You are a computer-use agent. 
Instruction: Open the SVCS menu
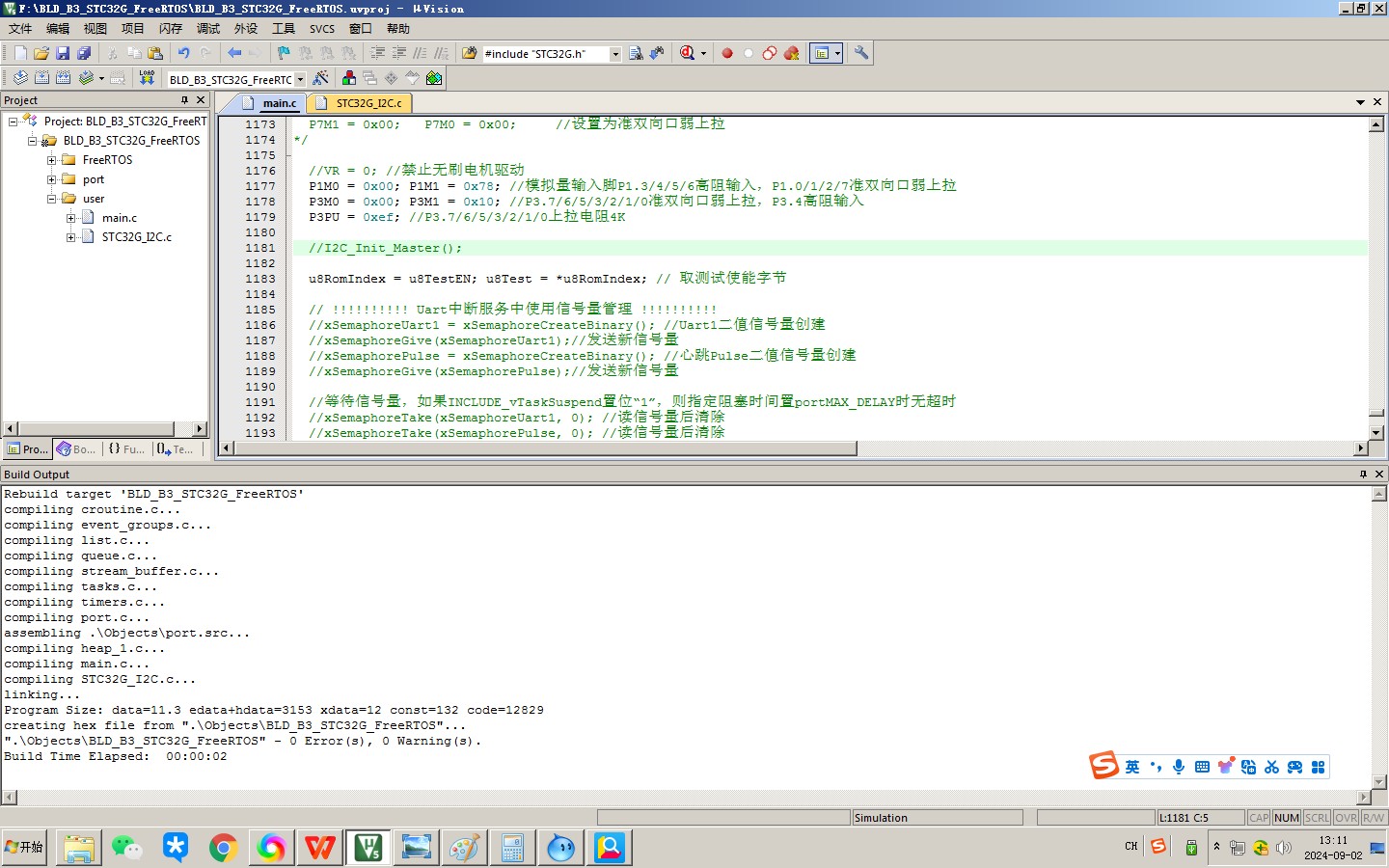point(322,29)
